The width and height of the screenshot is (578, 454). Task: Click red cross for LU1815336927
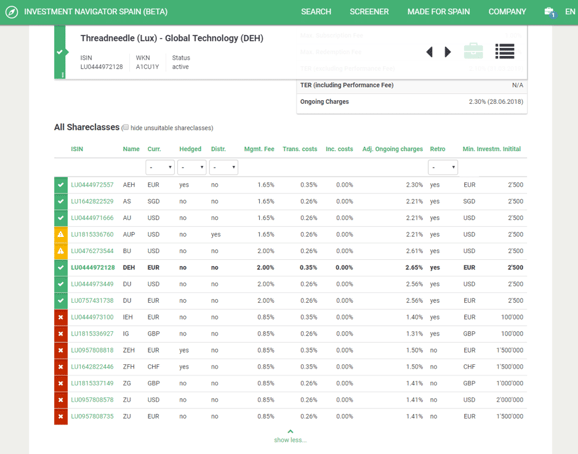tap(61, 334)
